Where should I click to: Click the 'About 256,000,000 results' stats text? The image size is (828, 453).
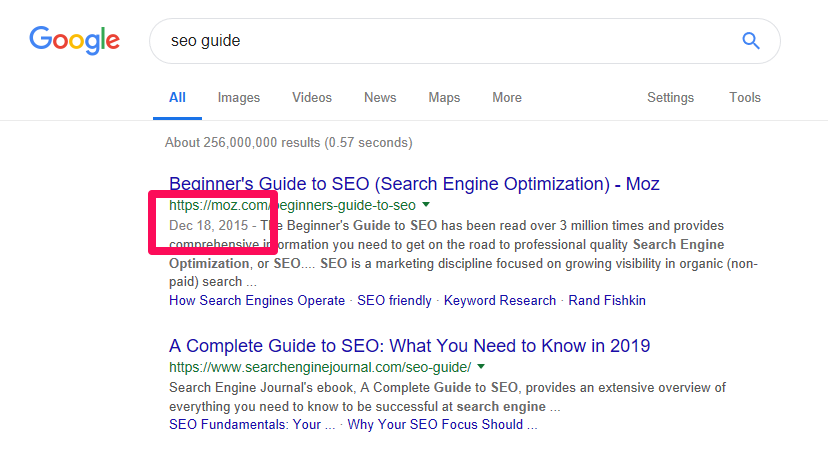pos(288,143)
